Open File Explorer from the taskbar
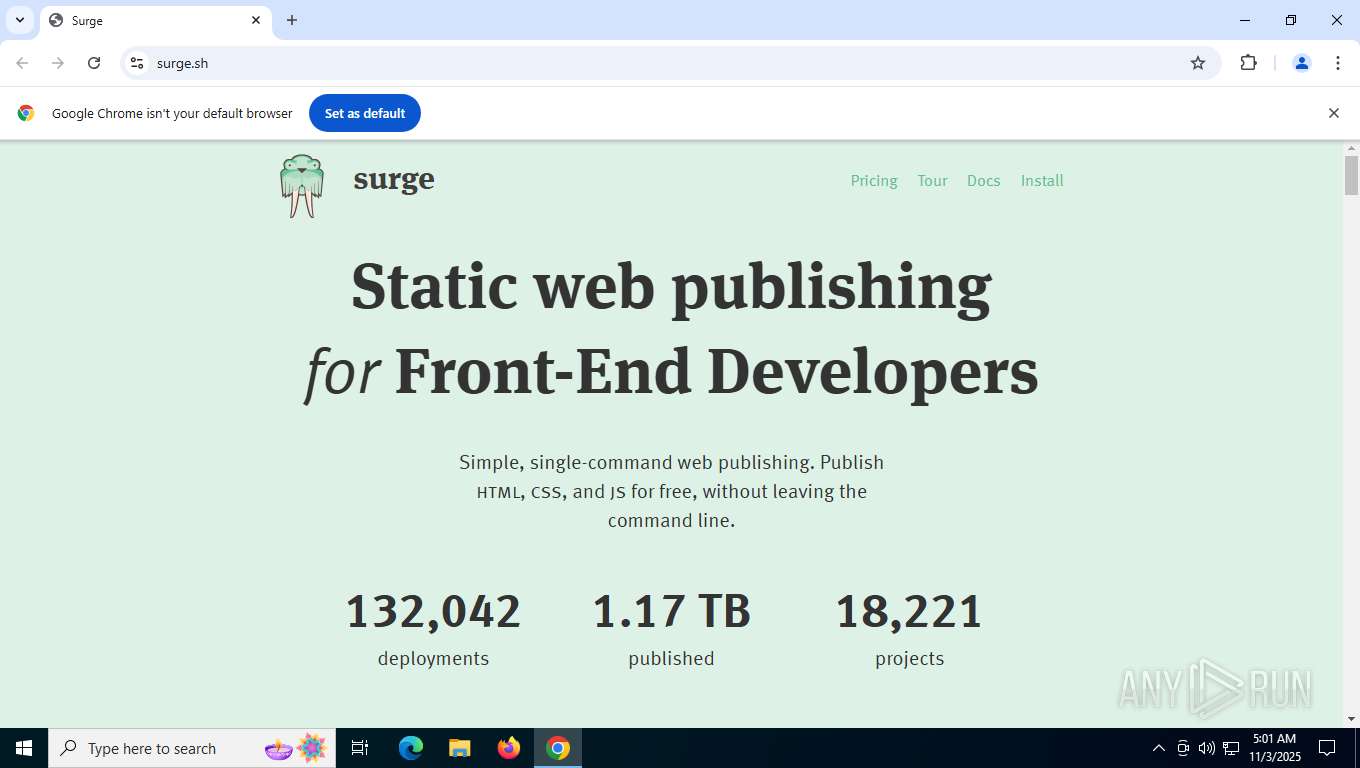 tap(460, 748)
